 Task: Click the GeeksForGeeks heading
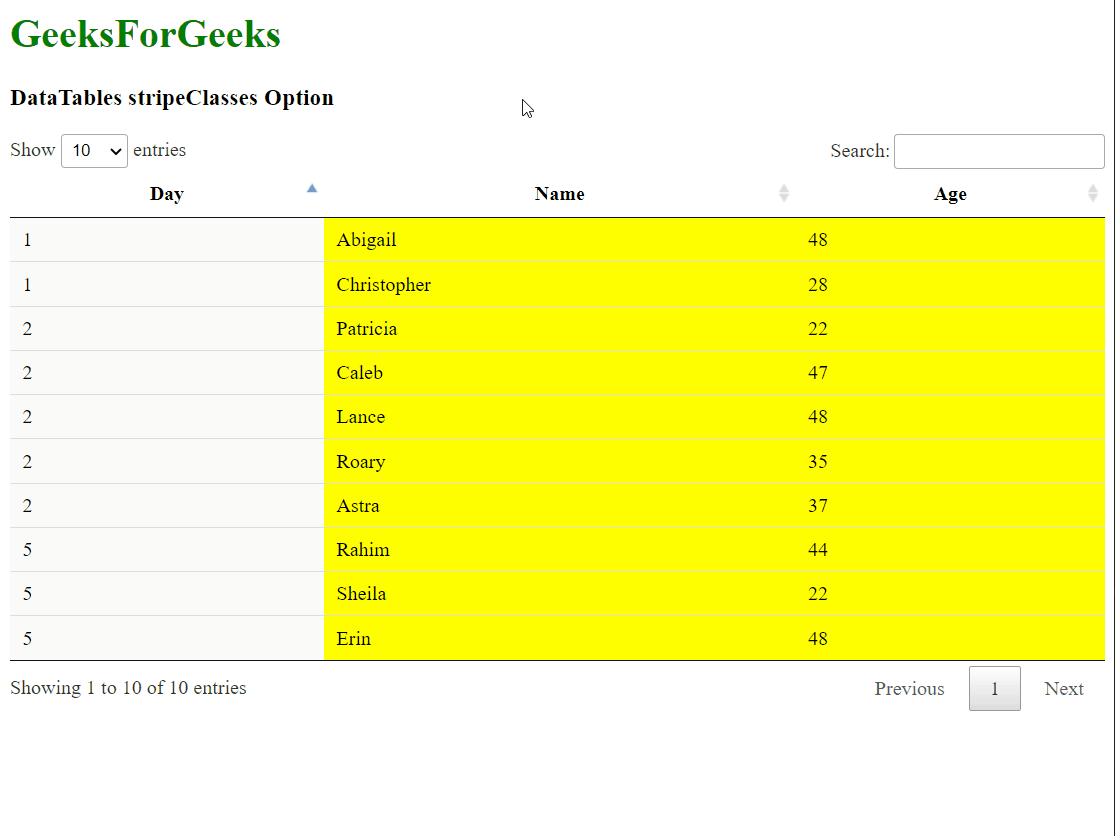[x=145, y=35]
